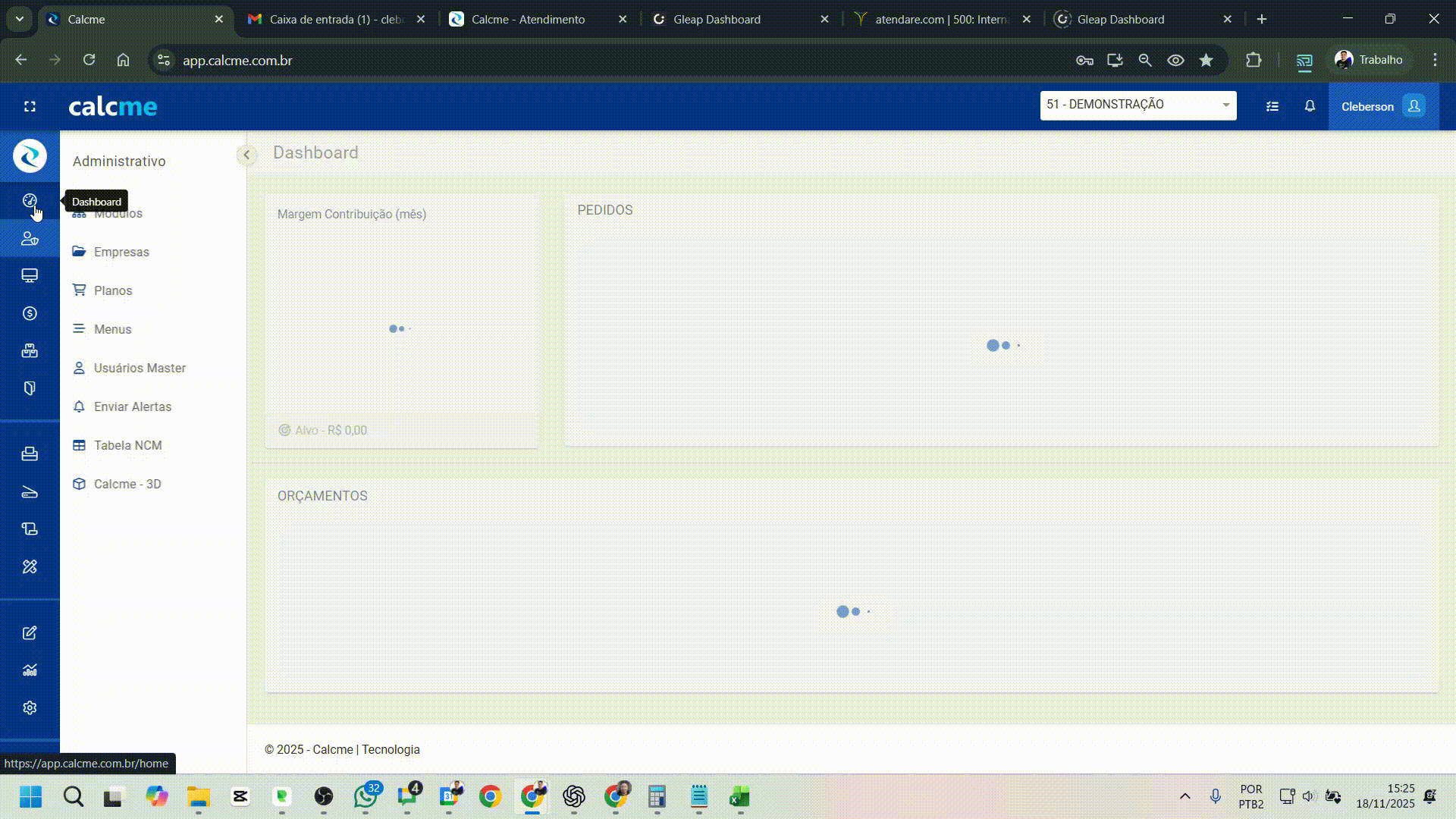Image resolution: width=1456 pixels, height=819 pixels.
Task: Click the Cleberson user profile button
Action: pos(1382,106)
